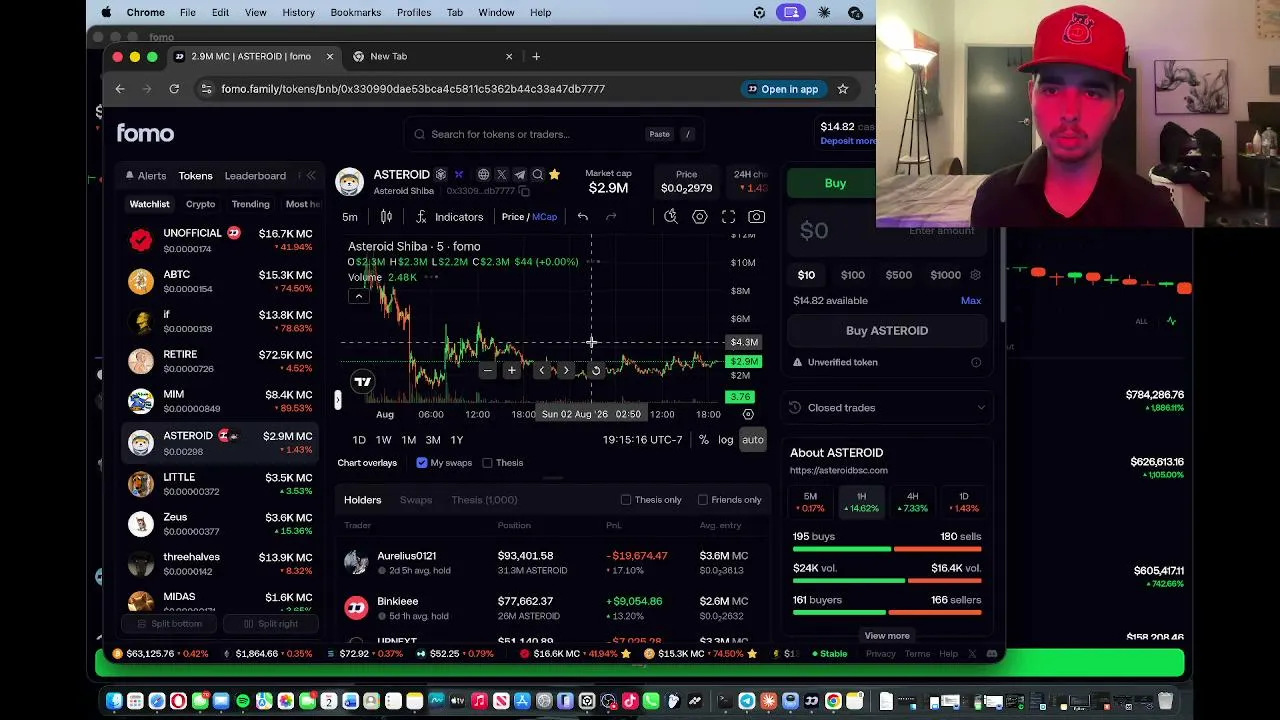1280x720 pixels.
Task: Open the 5m chart interval dropdown
Action: (x=350, y=217)
